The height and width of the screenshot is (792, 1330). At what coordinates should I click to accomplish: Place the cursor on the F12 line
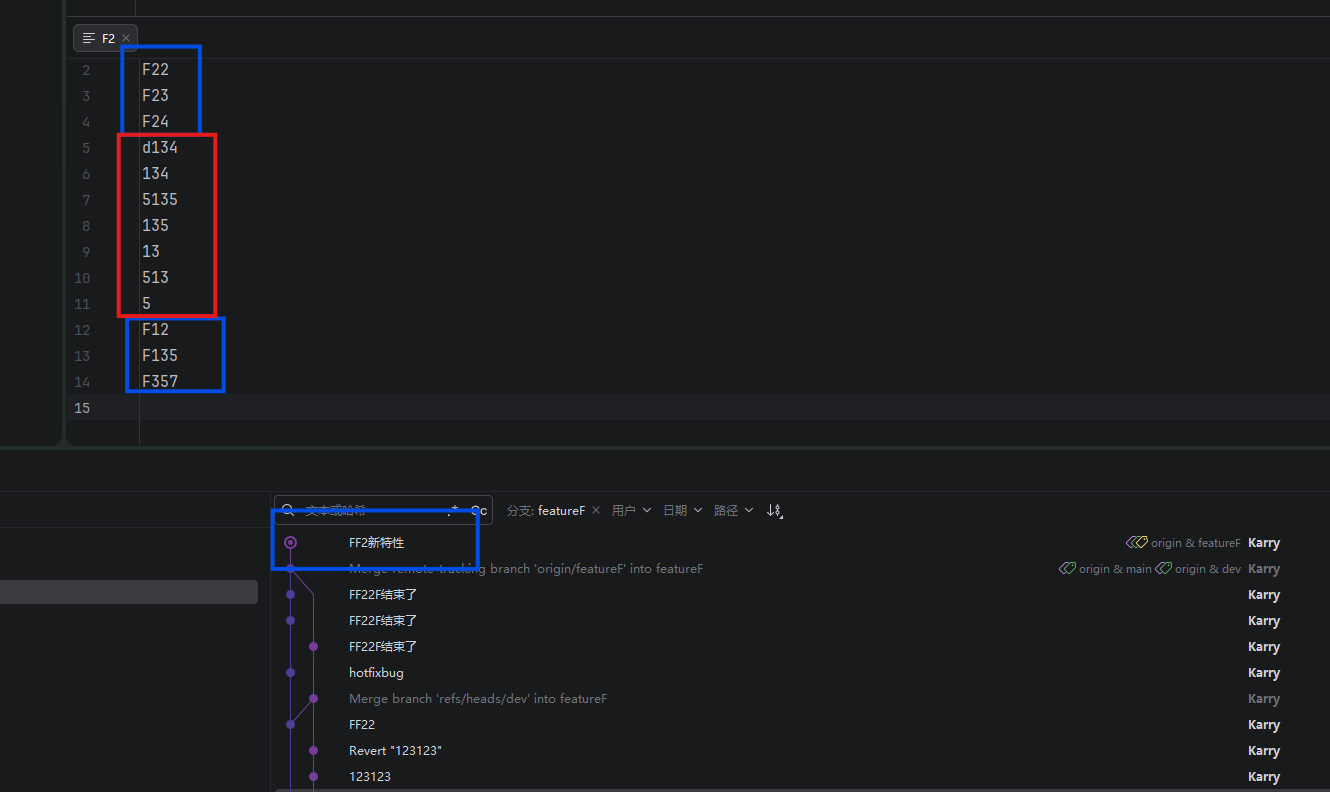pos(155,330)
